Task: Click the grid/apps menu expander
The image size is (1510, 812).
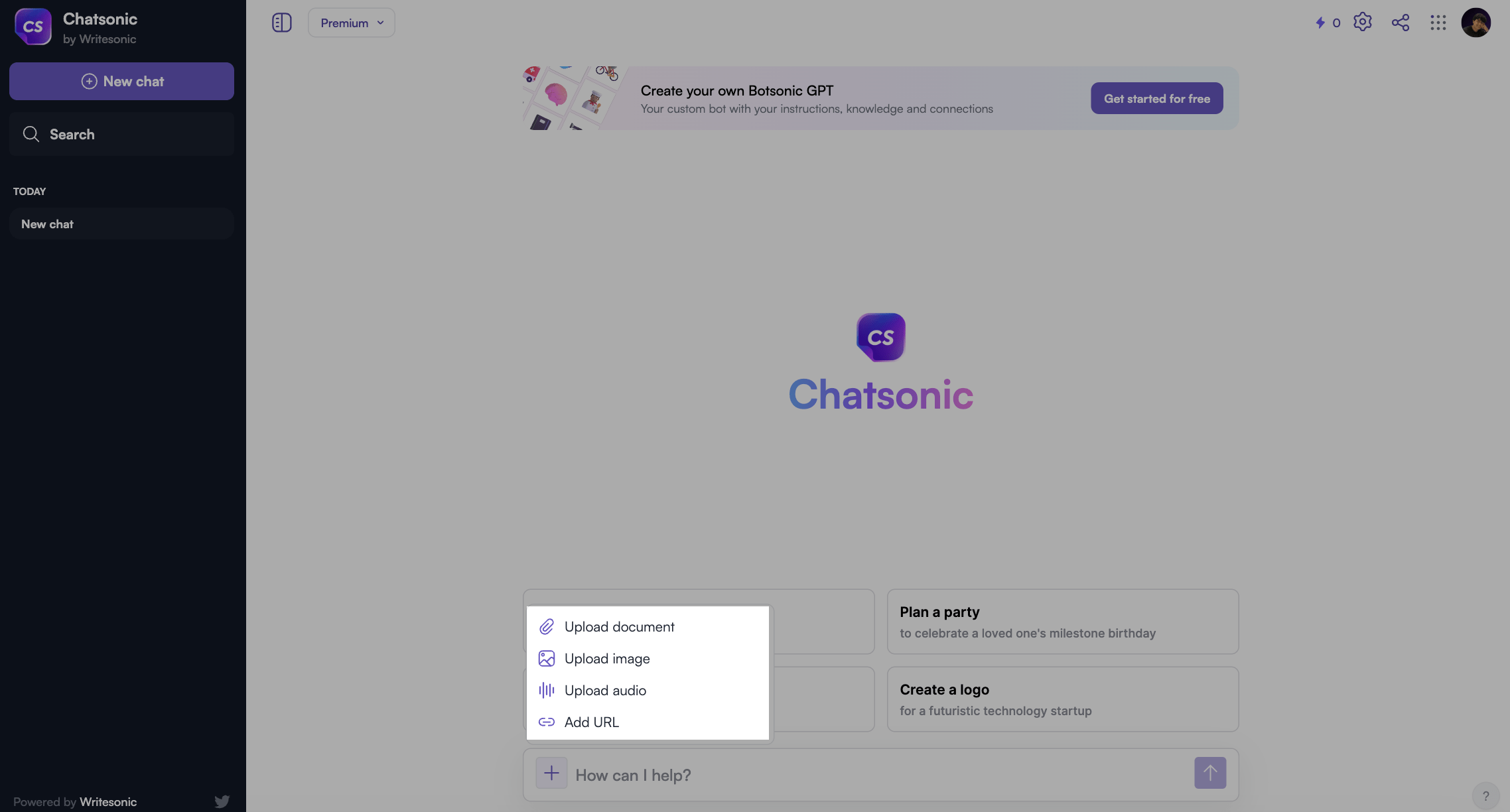Action: click(x=1438, y=22)
